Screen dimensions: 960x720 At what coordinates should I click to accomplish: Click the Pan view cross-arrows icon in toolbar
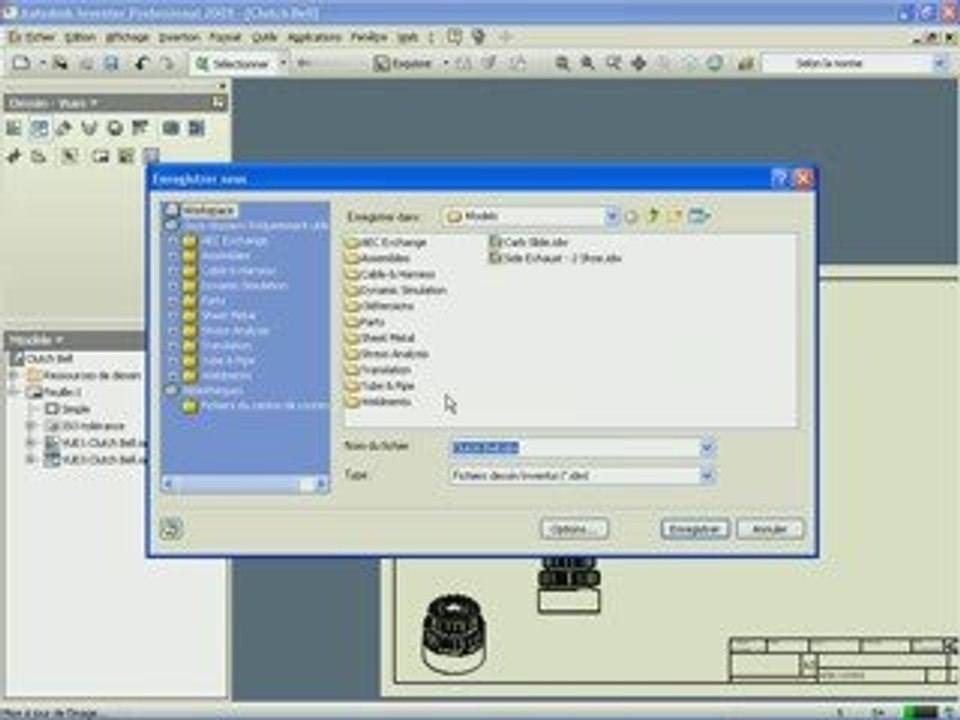click(x=639, y=63)
